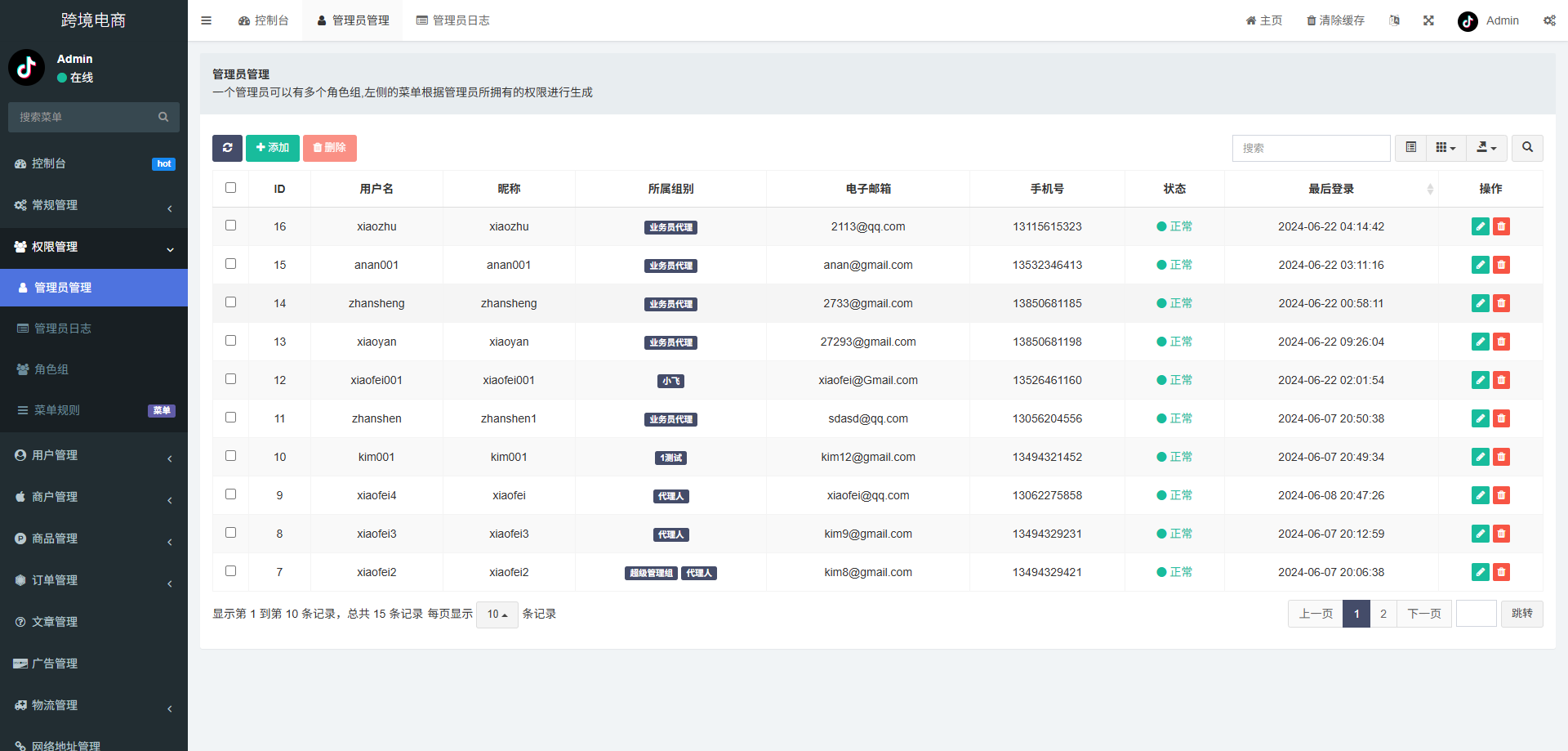The height and width of the screenshot is (751, 1568).
Task: Open the settings gear icon at top right
Action: (1549, 20)
